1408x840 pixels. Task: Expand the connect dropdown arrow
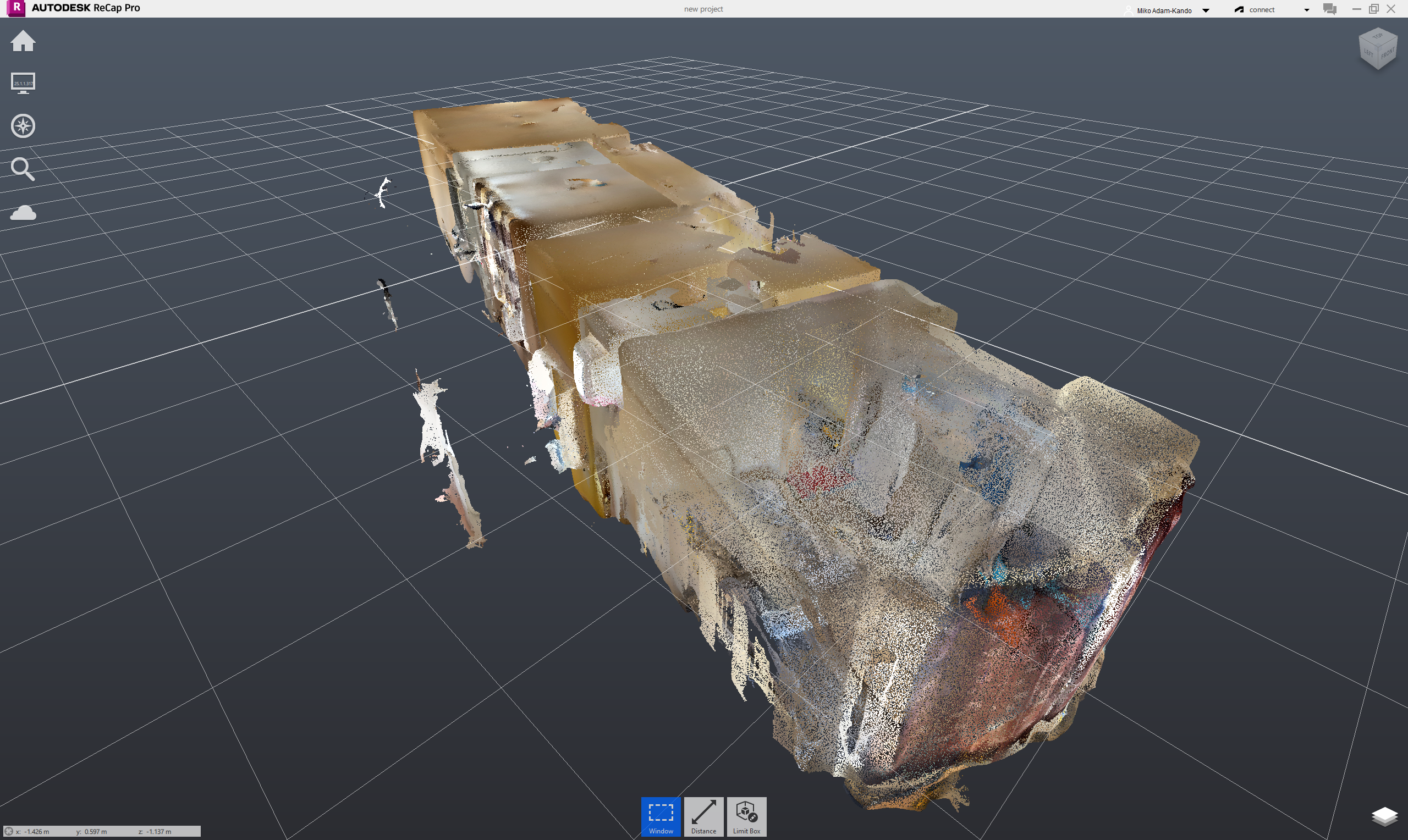tap(1307, 10)
